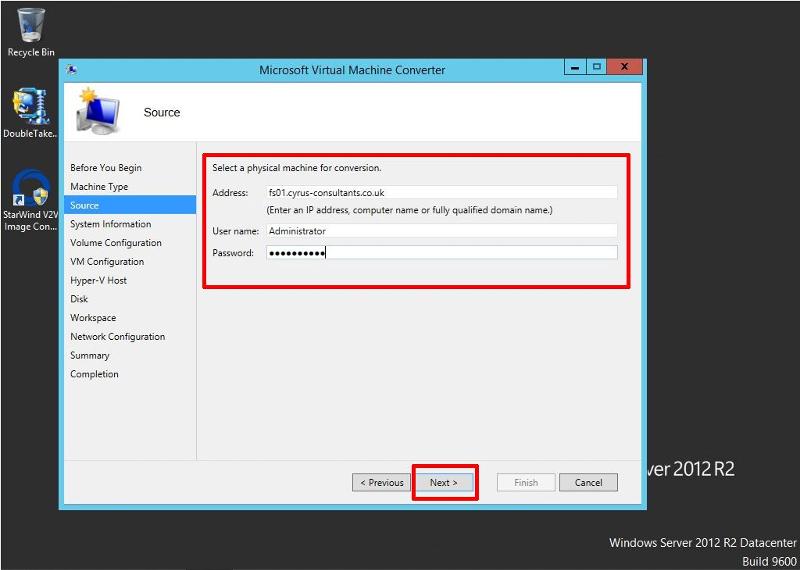
Task: Click the Address input field
Action: click(441, 193)
